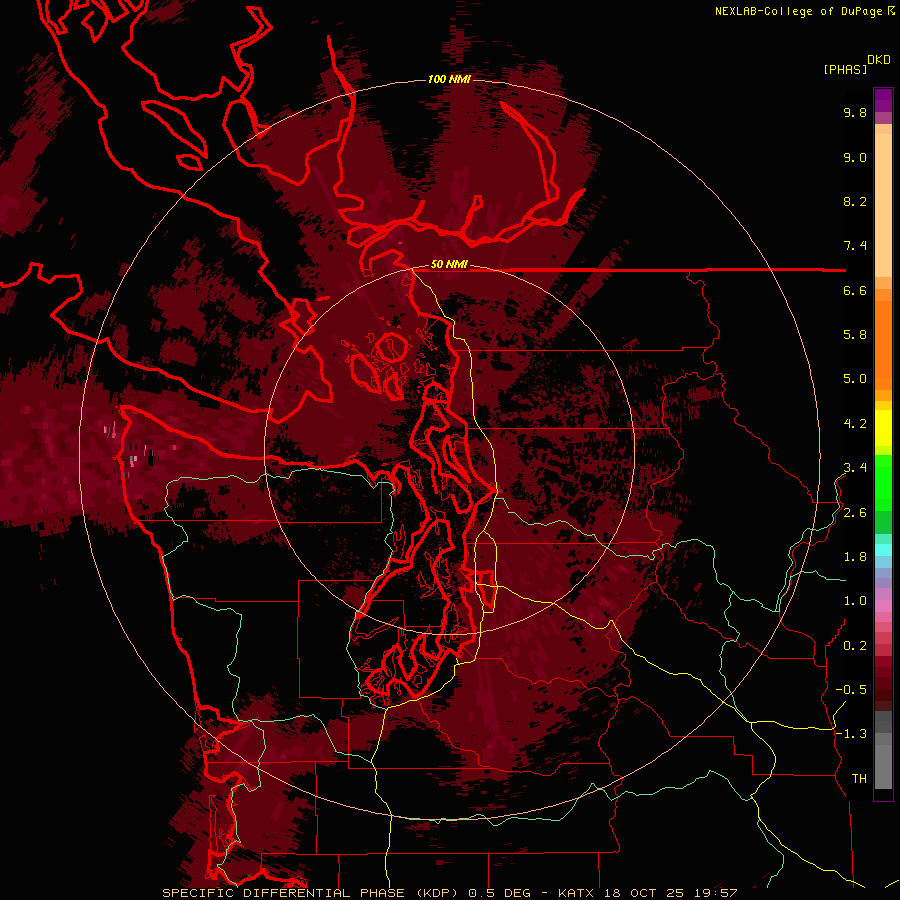Viewport: 900px width, 900px height.
Task: Click the -1.3 value on the color scale
Action: pyautogui.click(x=851, y=734)
